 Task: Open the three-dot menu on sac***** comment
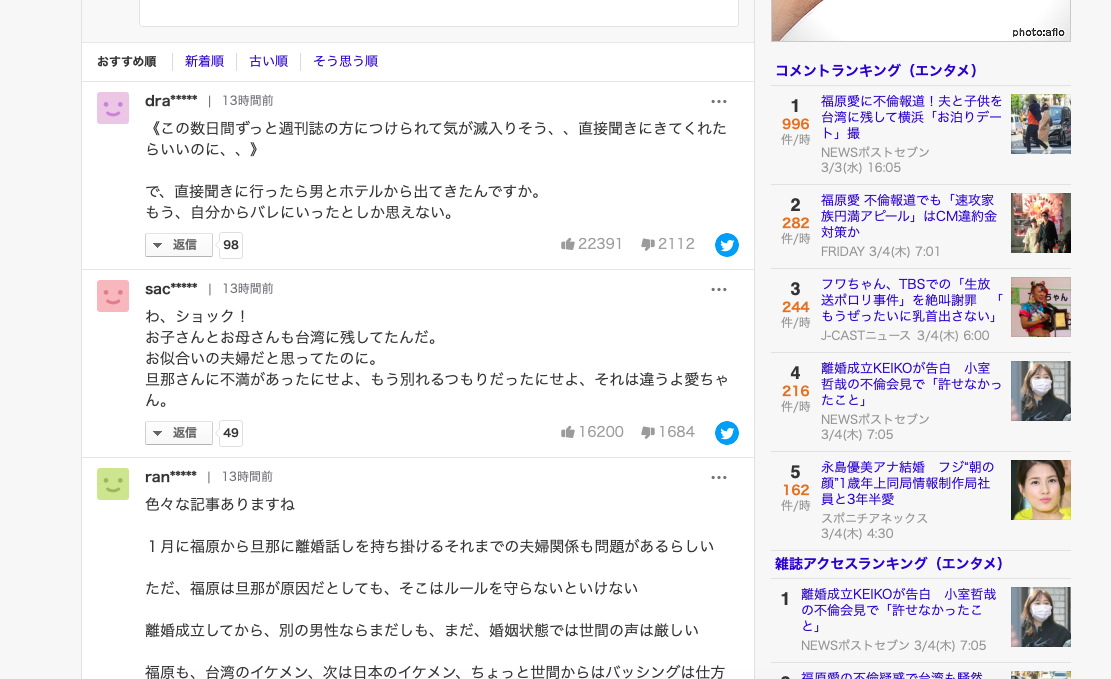(x=718, y=289)
